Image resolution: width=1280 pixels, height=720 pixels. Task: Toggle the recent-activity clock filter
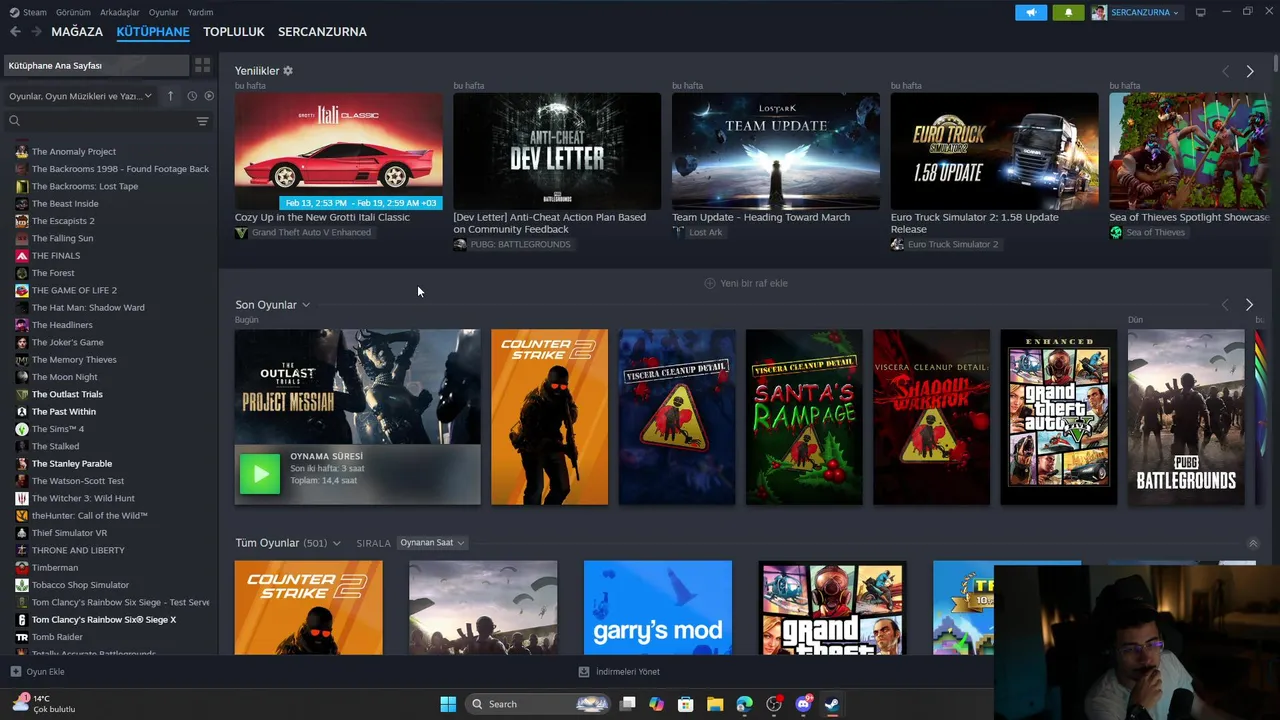(192, 96)
